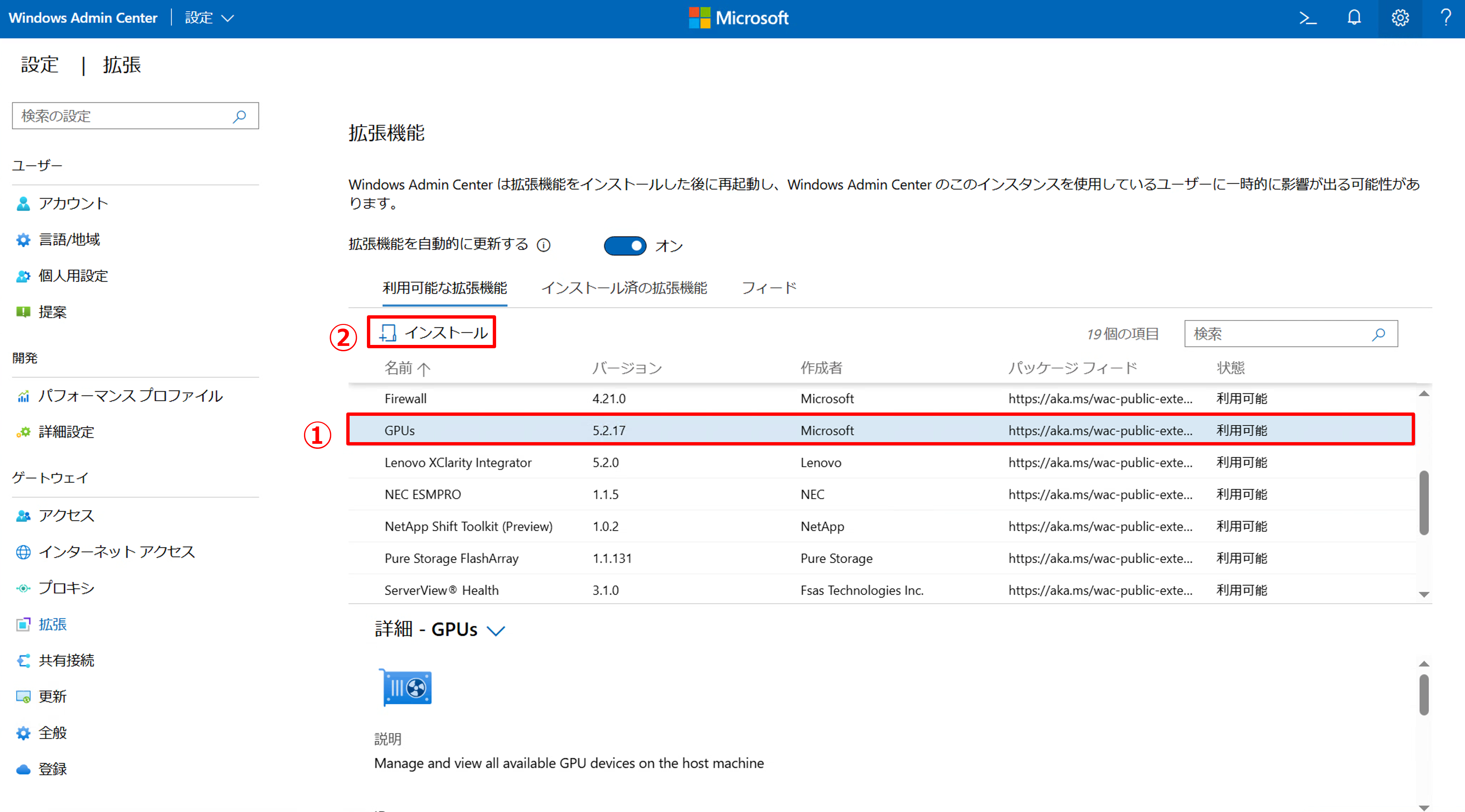Viewport: 1465px width, 812px height.
Task: Sort by パッケージ フィード column header
Action: [1072, 369]
